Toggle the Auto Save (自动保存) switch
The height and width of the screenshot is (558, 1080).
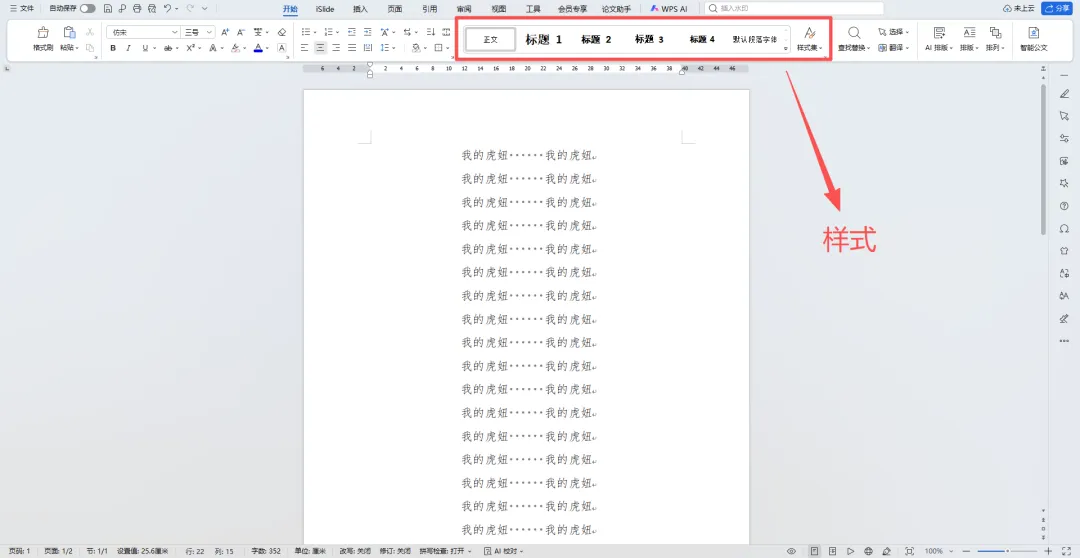87,8
